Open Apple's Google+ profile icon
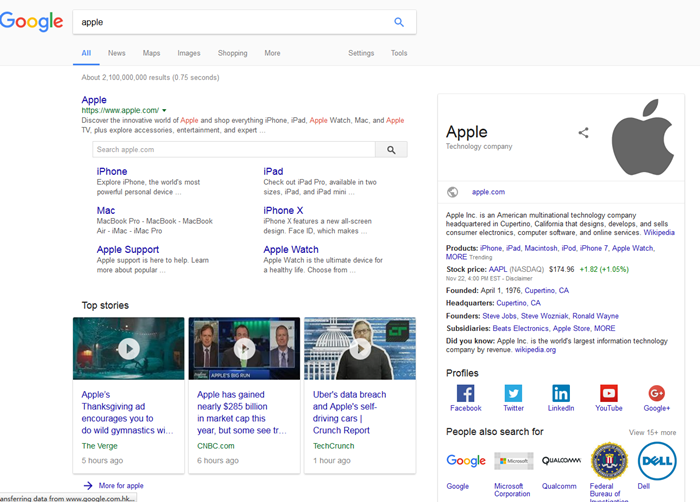700x502 pixels. tap(657, 394)
